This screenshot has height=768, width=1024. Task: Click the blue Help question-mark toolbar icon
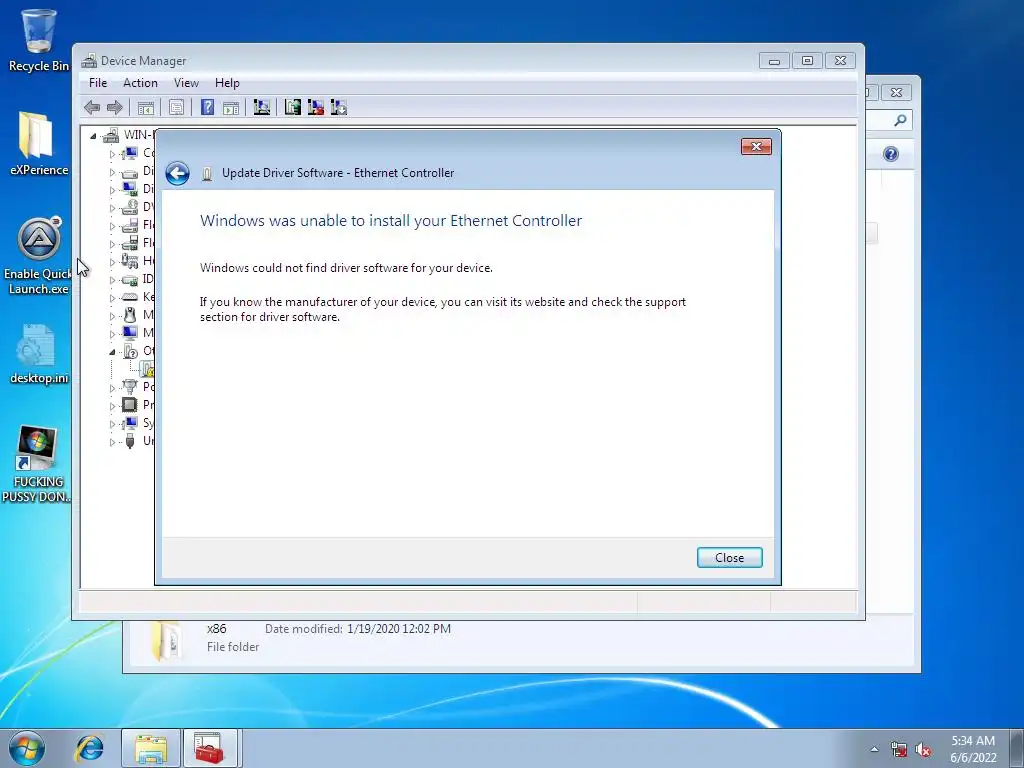coord(207,107)
